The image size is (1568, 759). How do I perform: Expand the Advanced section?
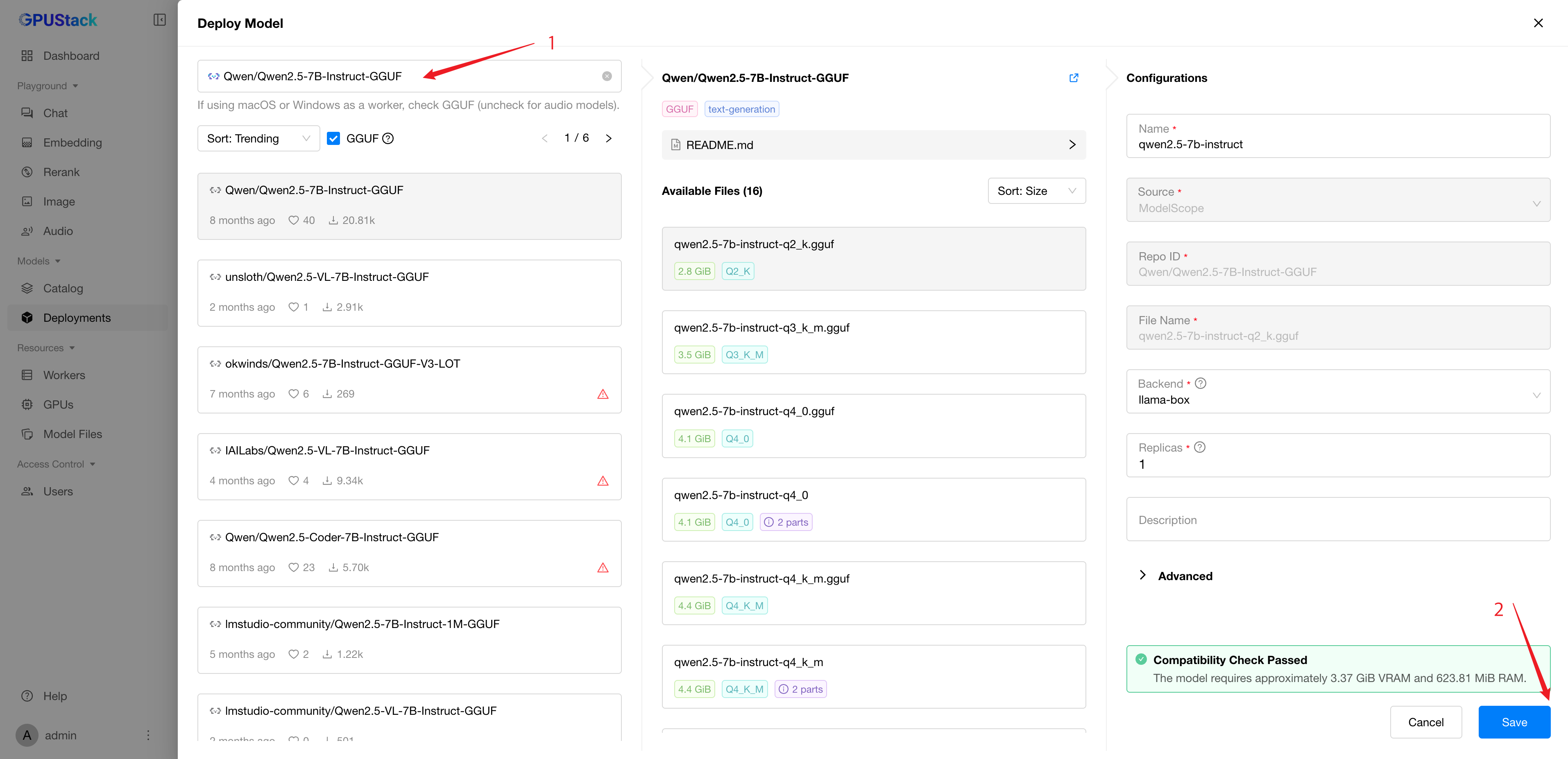coord(1175,575)
